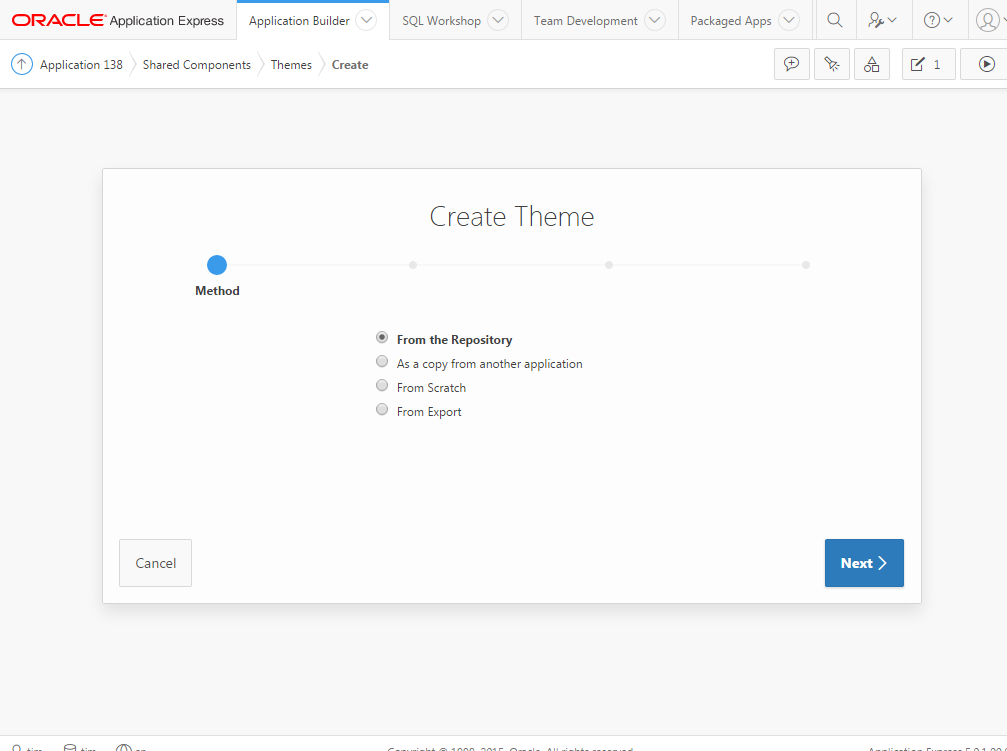Expand the Application Builder dropdown arrow
The image size is (1007, 751).
pyautogui.click(x=367, y=20)
